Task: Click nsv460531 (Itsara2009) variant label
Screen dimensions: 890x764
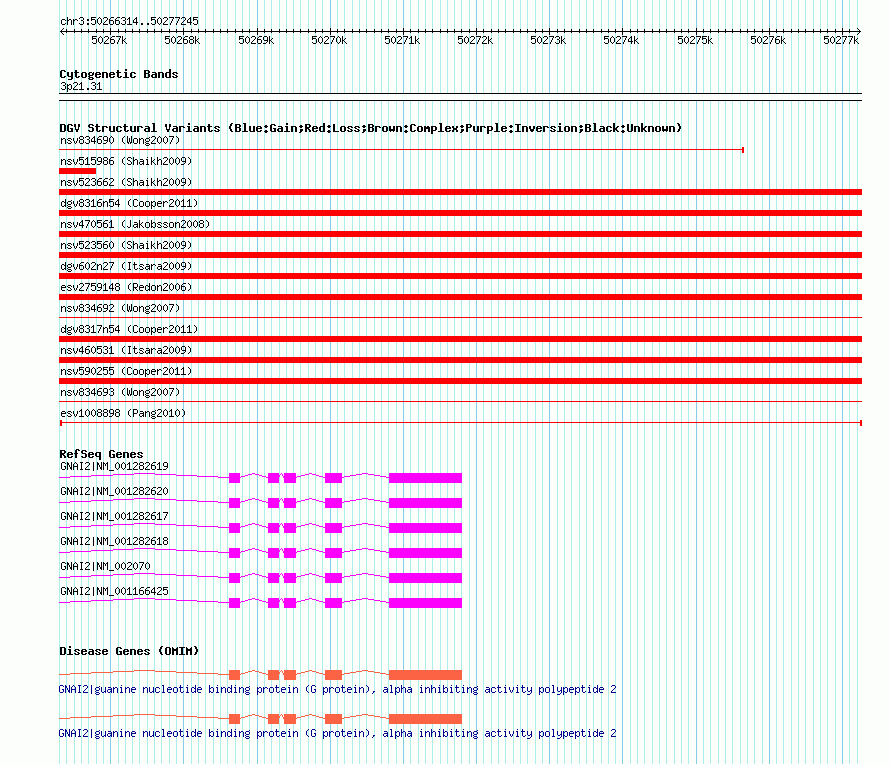Action: (x=126, y=350)
